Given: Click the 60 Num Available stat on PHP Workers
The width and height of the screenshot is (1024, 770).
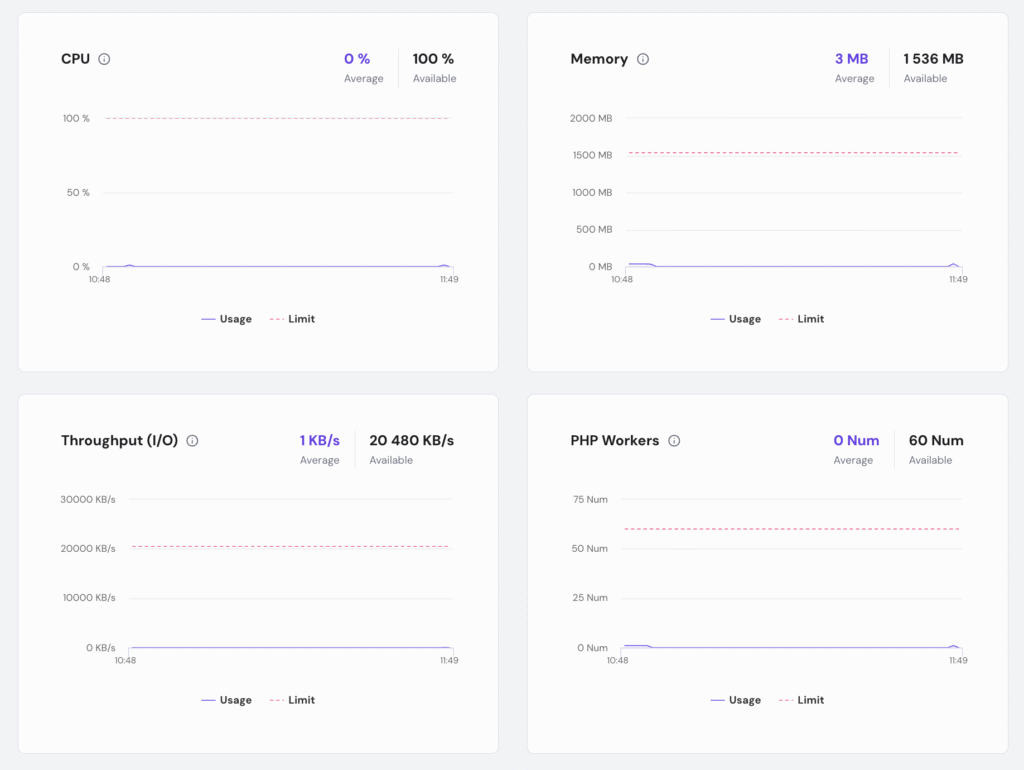Looking at the screenshot, I should 935,450.
